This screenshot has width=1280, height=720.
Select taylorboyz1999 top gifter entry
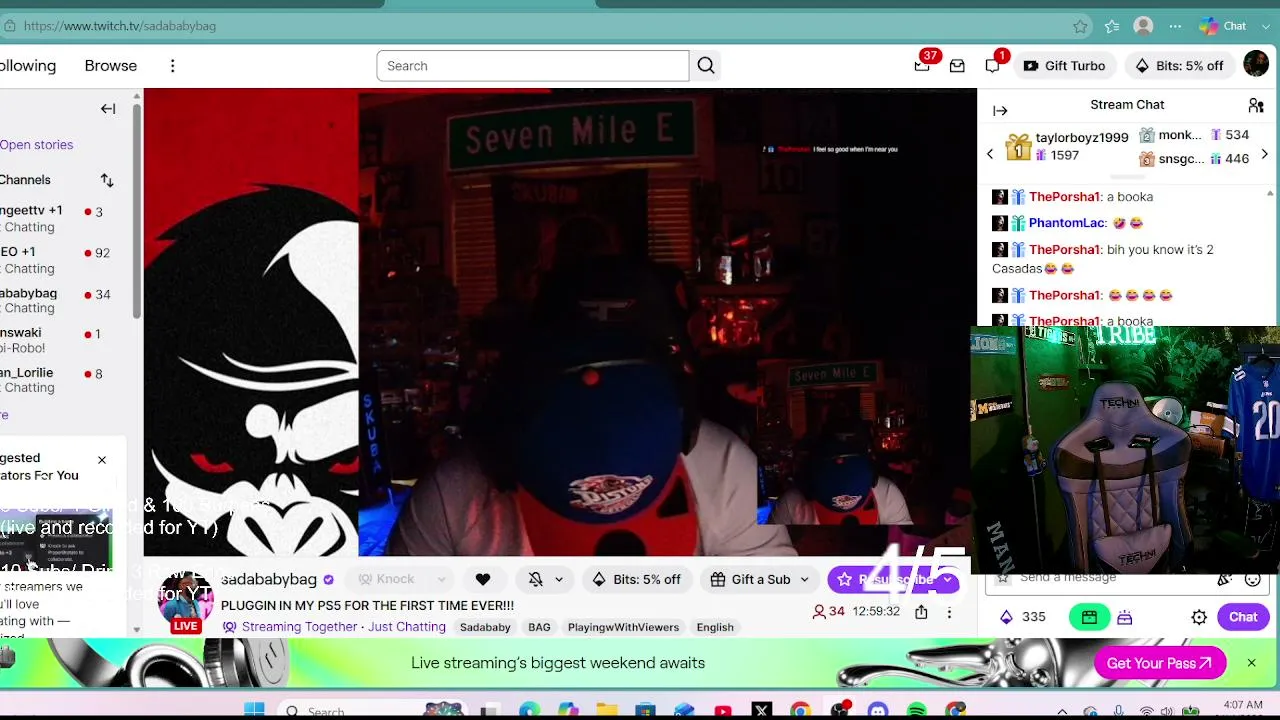coord(1066,146)
